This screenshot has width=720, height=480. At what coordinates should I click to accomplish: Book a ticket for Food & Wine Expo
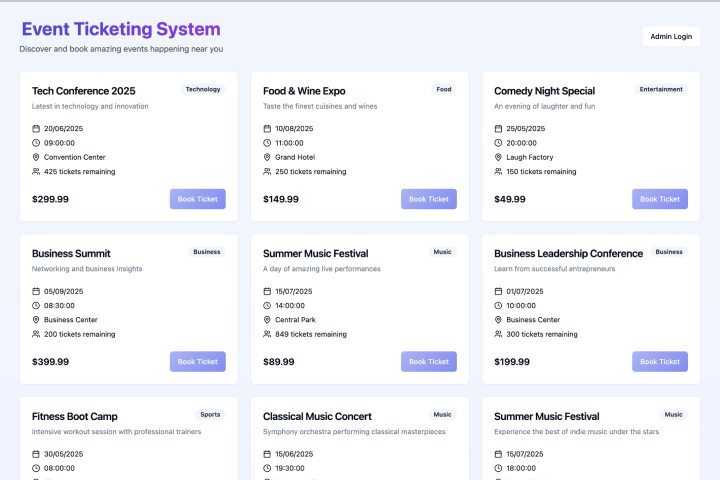tap(428, 199)
